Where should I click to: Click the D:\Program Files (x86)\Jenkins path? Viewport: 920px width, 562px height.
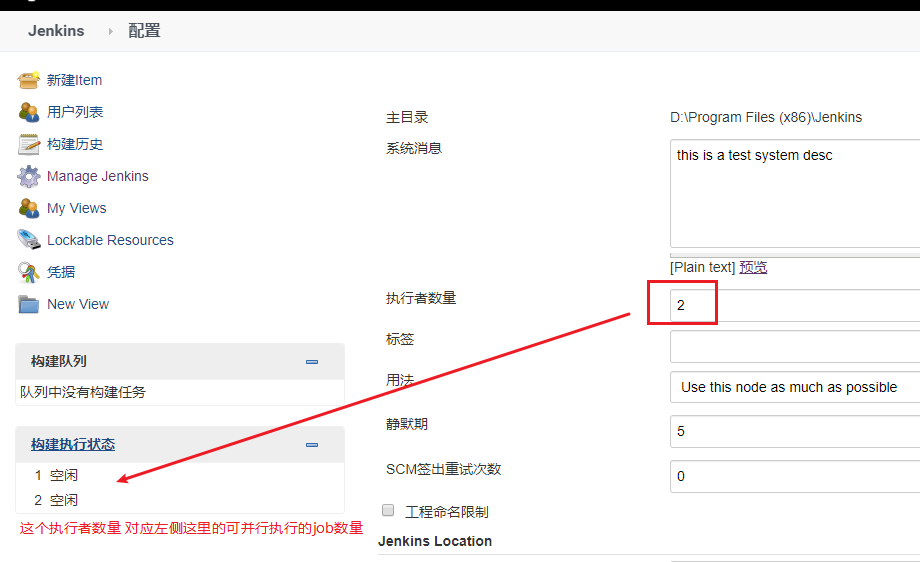[766, 117]
